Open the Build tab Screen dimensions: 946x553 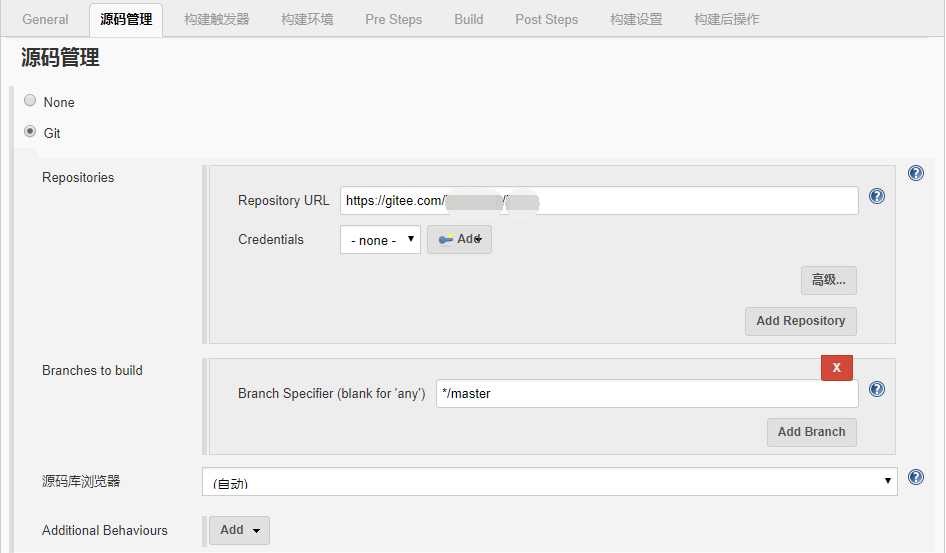(x=468, y=19)
